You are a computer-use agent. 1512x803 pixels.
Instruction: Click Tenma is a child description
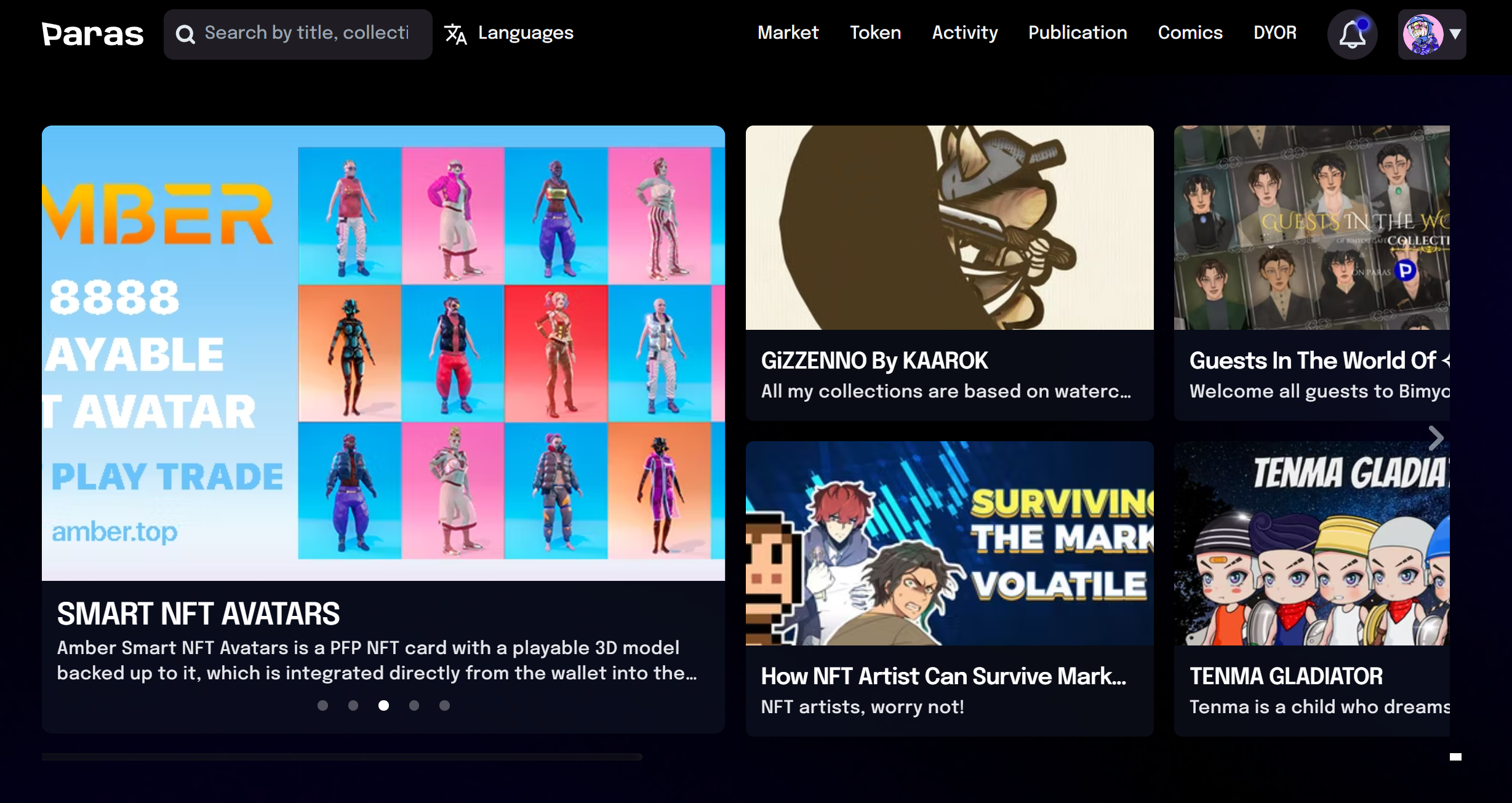(1319, 707)
